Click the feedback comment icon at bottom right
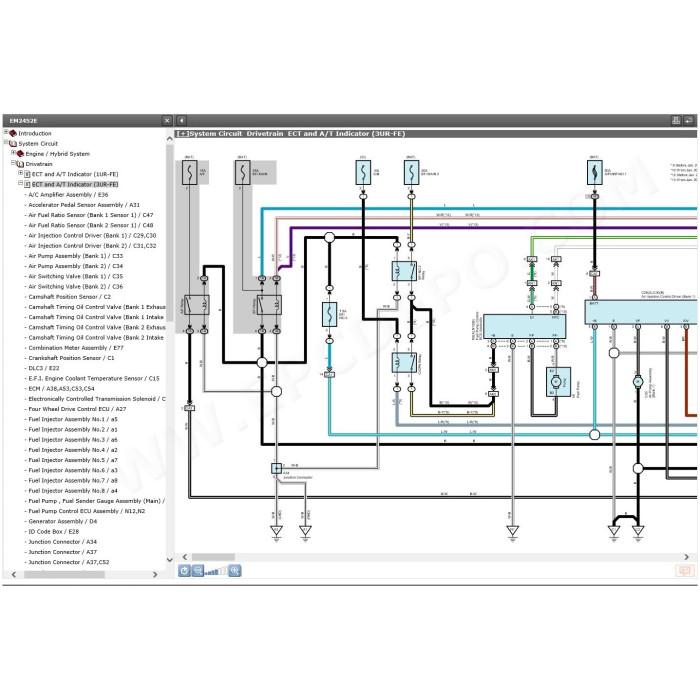The width and height of the screenshot is (700, 700). 684,570
